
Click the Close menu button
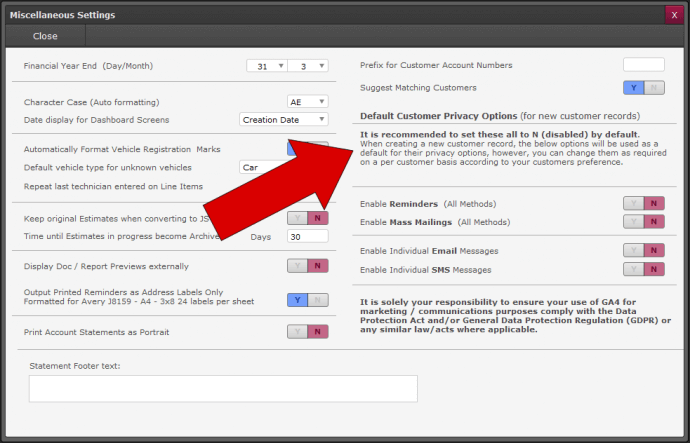click(x=45, y=36)
